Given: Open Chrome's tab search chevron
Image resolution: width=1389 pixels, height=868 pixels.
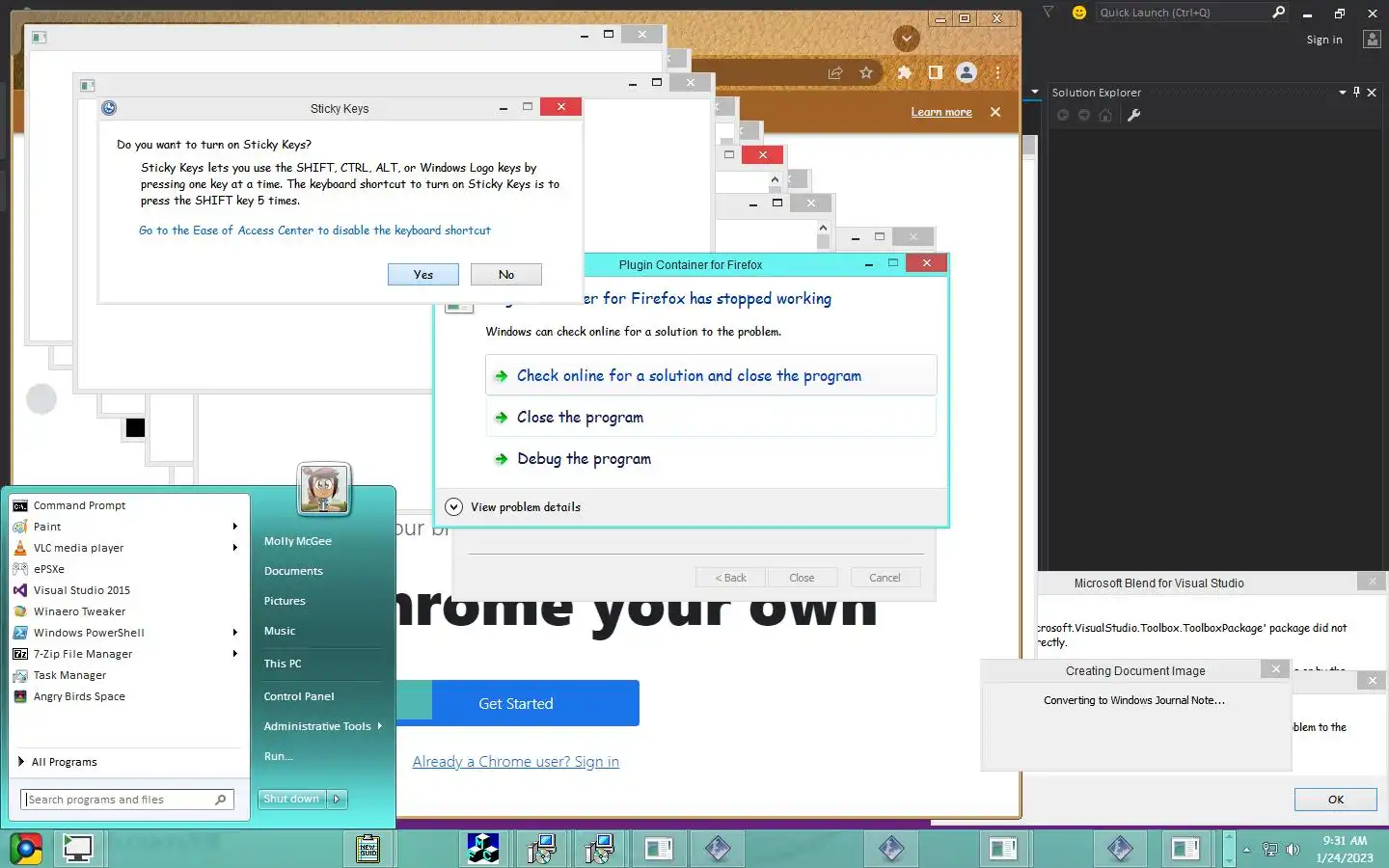Looking at the screenshot, I should [906, 39].
